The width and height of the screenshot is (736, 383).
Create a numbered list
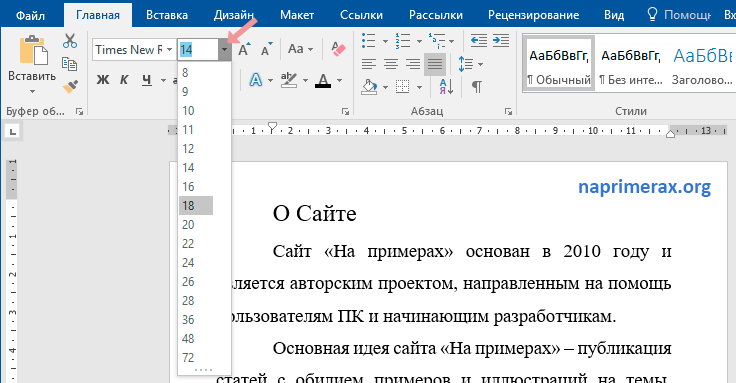point(403,41)
